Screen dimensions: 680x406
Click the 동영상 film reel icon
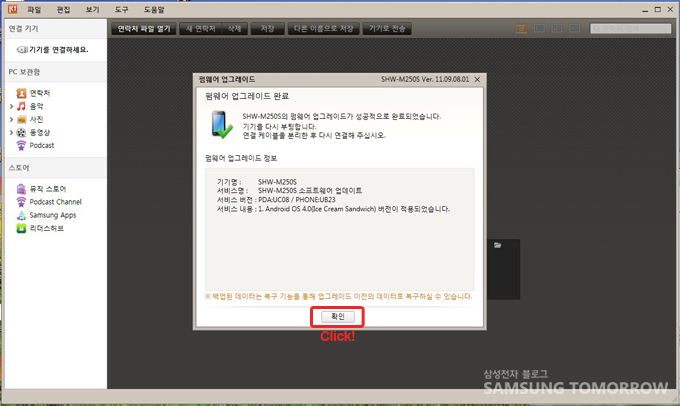[21, 132]
